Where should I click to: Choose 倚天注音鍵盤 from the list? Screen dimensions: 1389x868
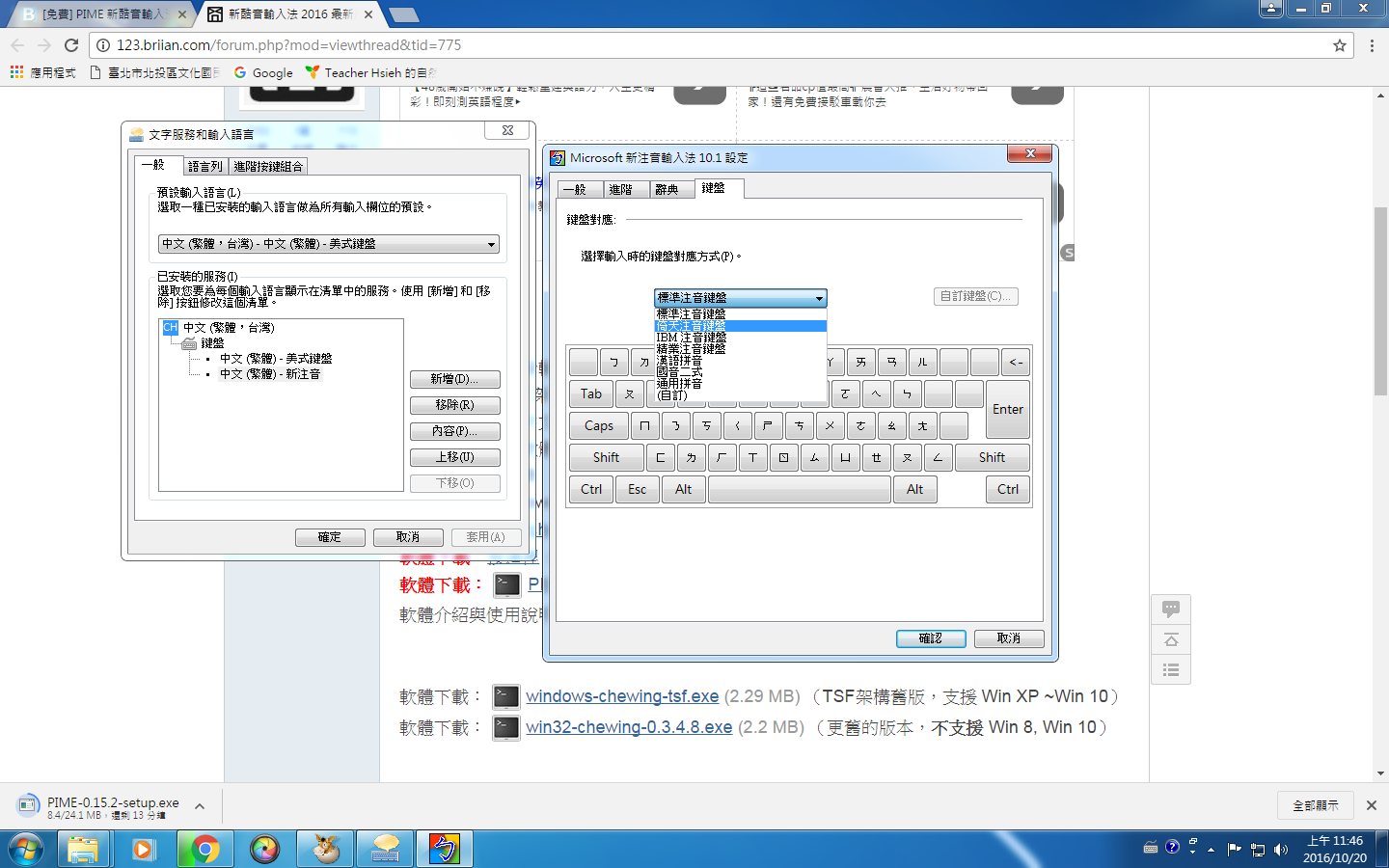click(x=740, y=326)
